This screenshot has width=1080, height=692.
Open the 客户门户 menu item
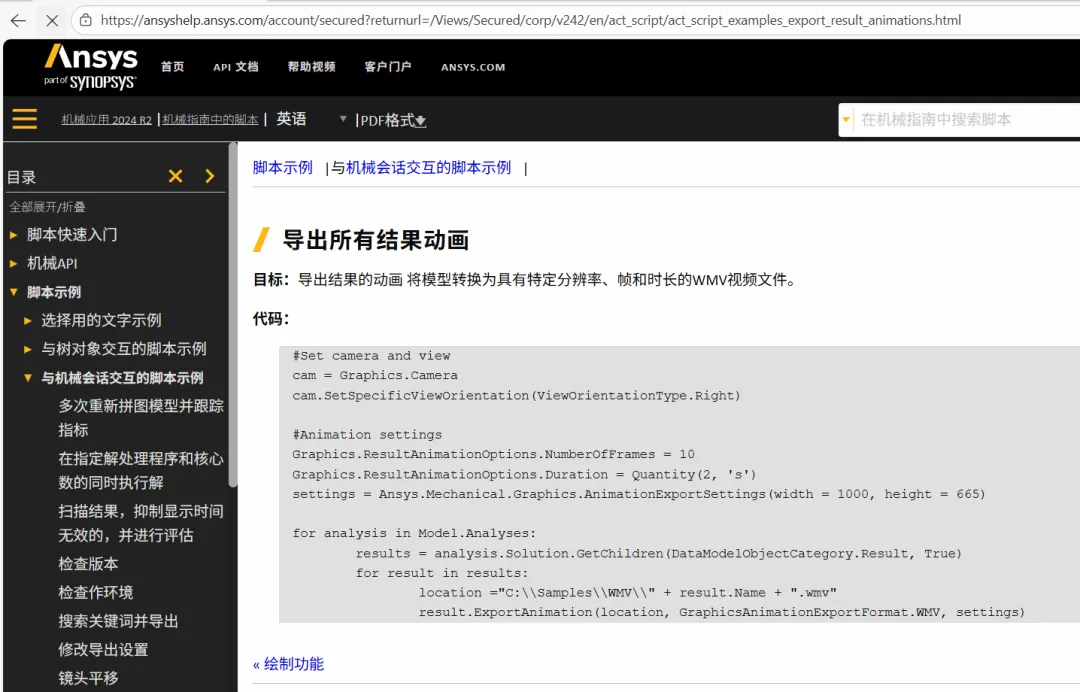(x=388, y=67)
